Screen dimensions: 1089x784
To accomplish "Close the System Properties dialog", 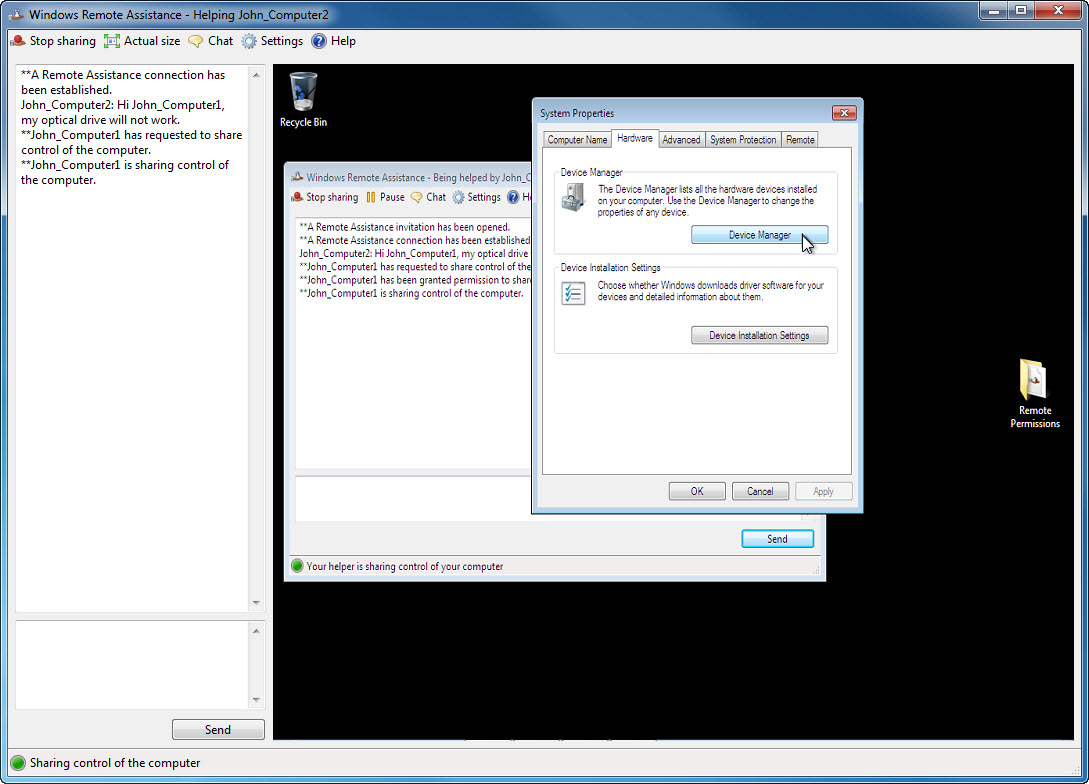I will coord(844,112).
